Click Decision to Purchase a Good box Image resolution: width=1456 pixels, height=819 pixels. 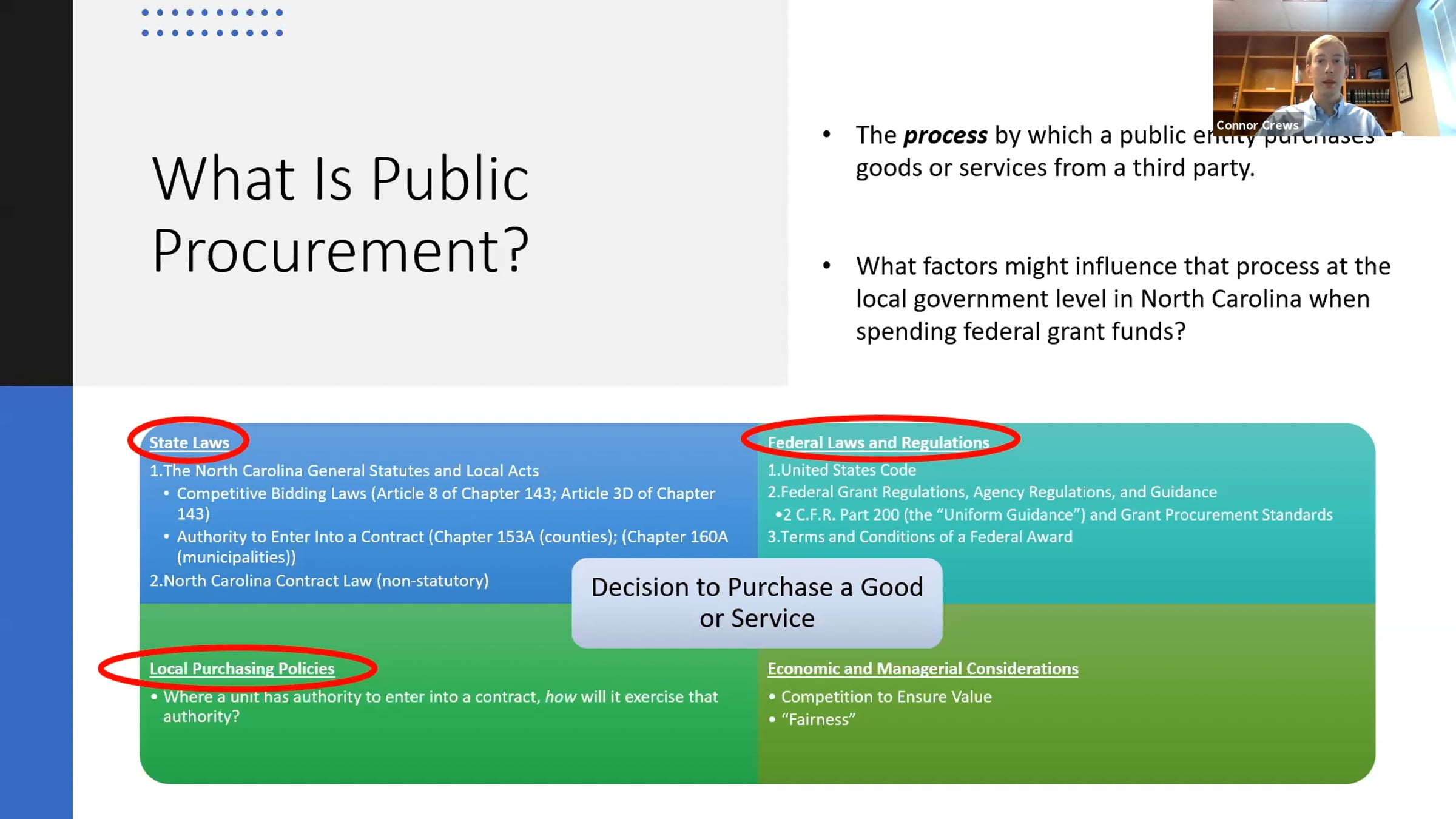click(757, 602)
